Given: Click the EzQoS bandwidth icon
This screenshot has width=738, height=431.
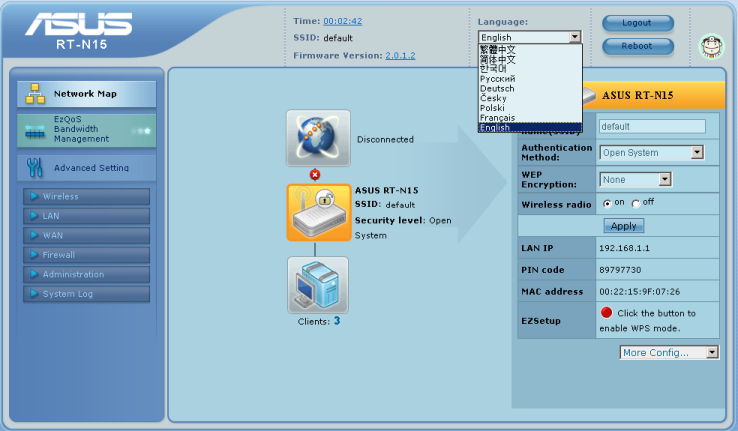Looking at the screenshot, I should coord(35,131).
